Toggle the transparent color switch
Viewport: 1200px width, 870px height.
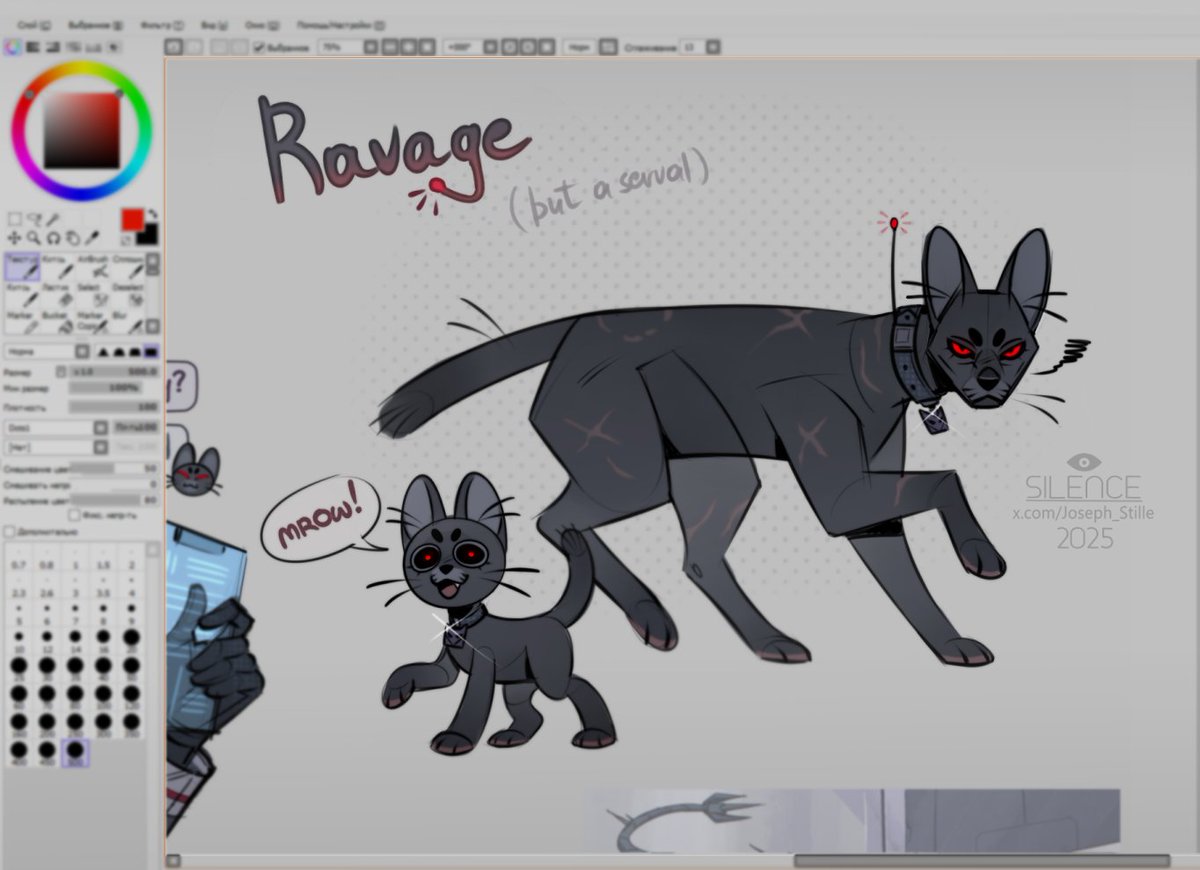tap(126, 240)
